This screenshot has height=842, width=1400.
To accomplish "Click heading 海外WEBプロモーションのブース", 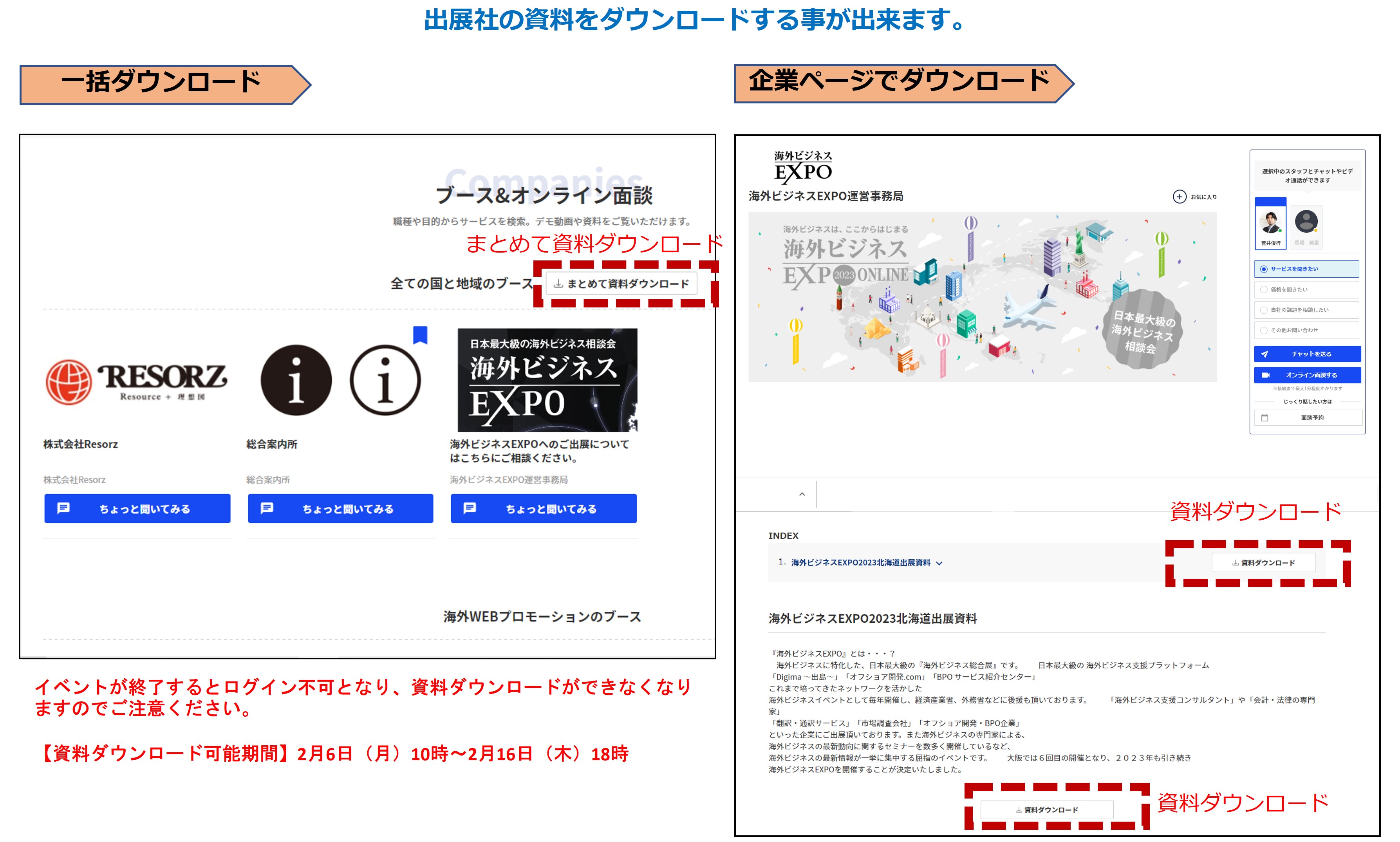I will coord(542,617).
